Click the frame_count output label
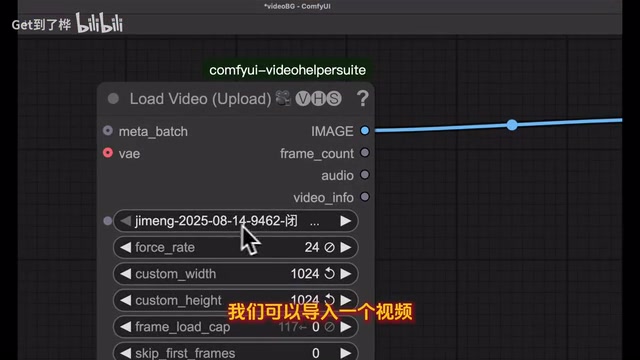Viewport: 640px width, 360px height. pyautogui.click(x=317, y=153)
